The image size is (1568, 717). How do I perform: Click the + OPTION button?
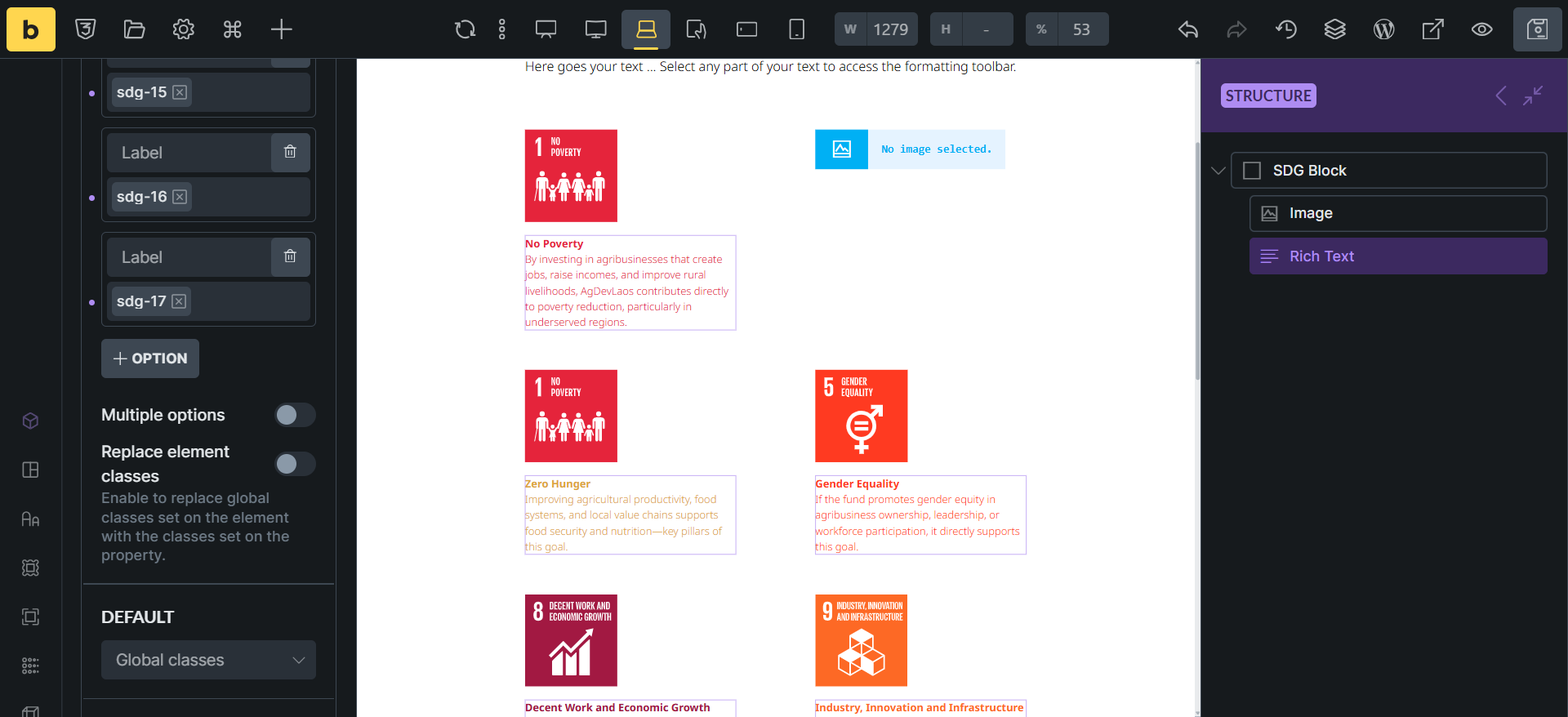pos(150,358)
